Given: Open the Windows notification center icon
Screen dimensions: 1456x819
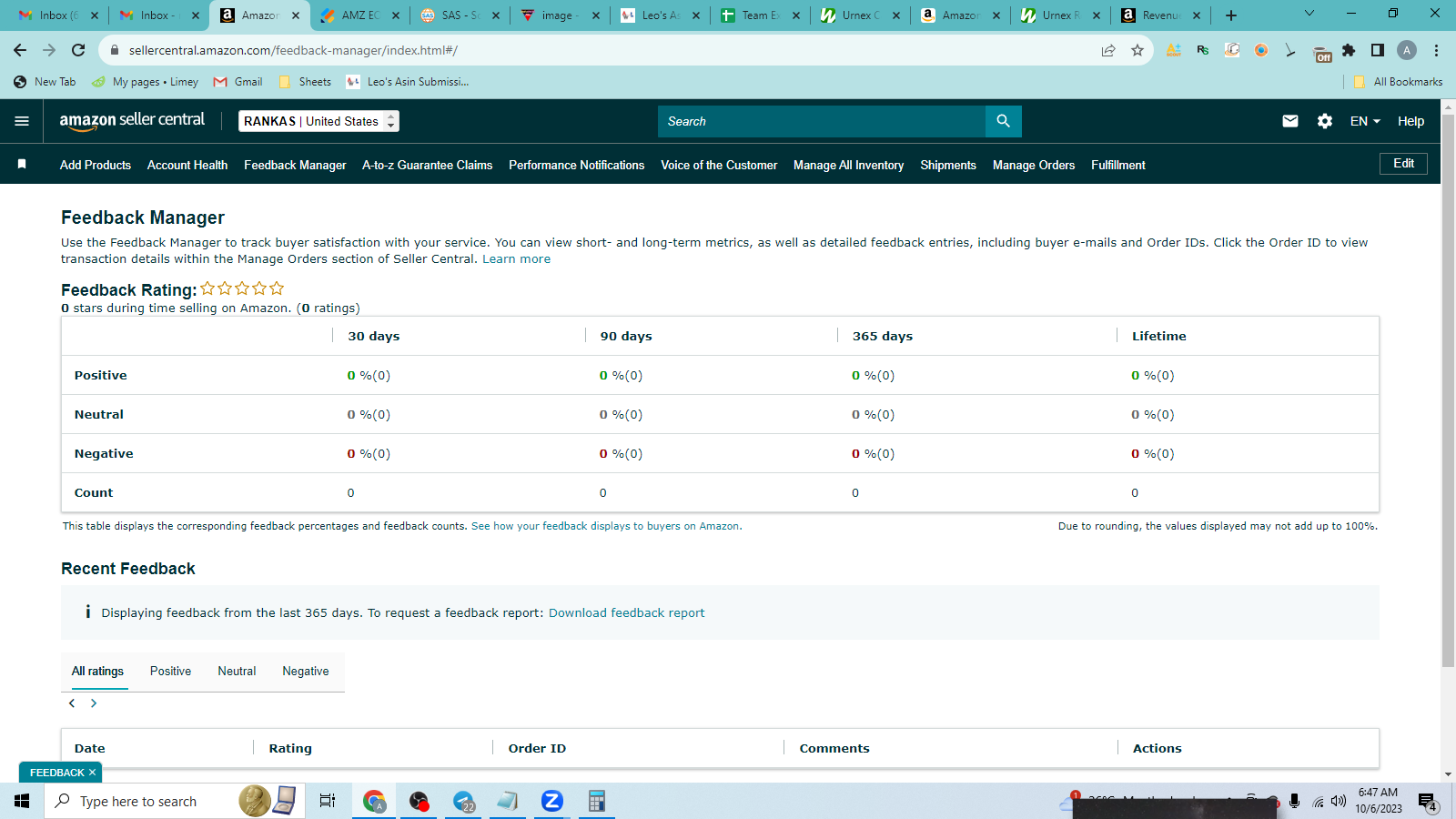Looking at the screenshot, I should coord(1428,802).
